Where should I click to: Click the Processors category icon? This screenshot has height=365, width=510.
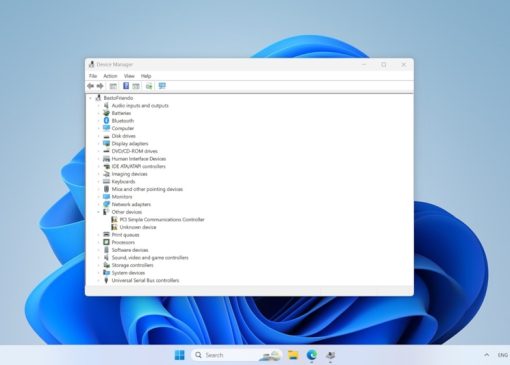tap(106, 242)
